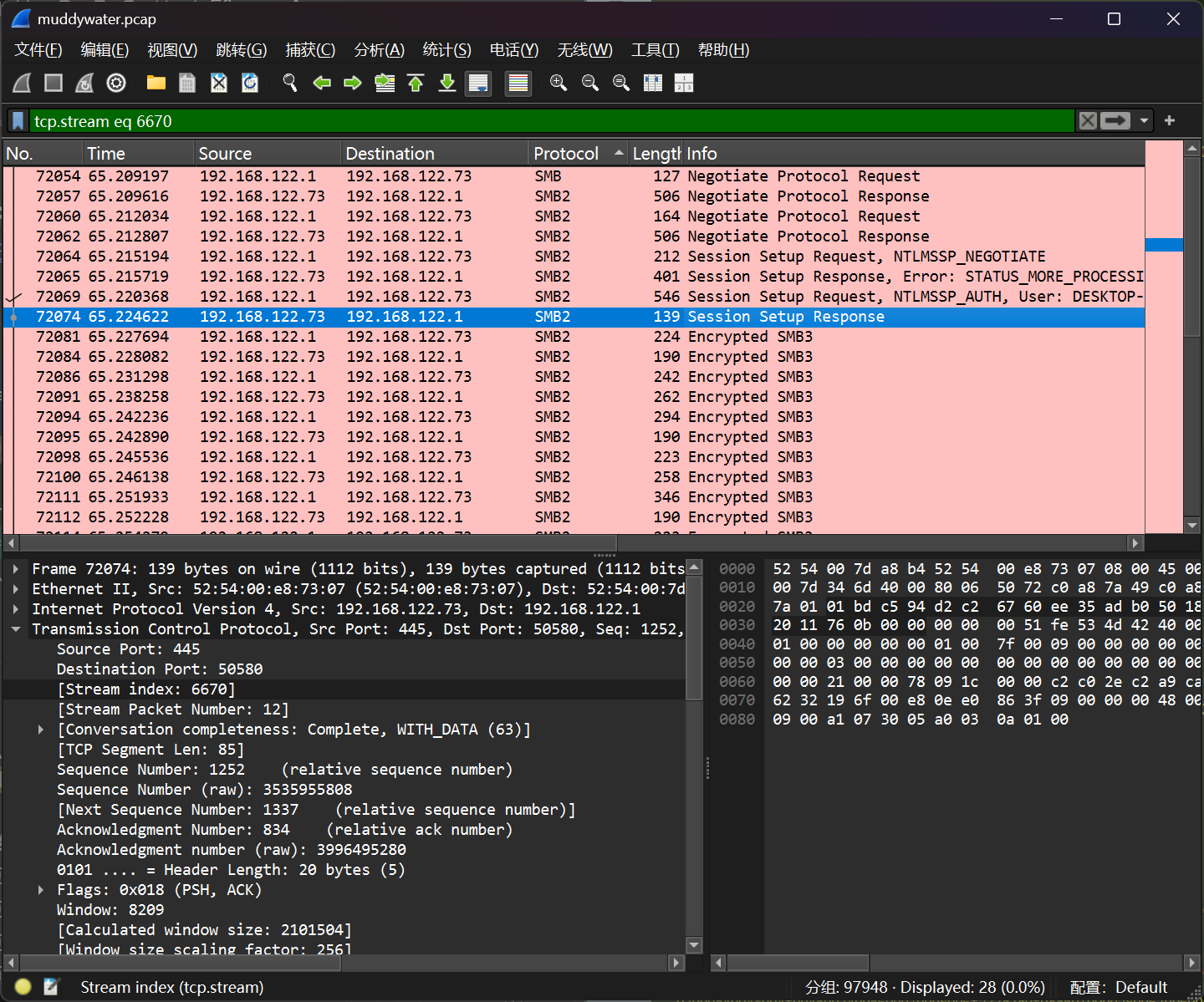Start capturing packets with shark fin icon
The height and width of the screenshot is (1002, 1204).
coord(23,83)
